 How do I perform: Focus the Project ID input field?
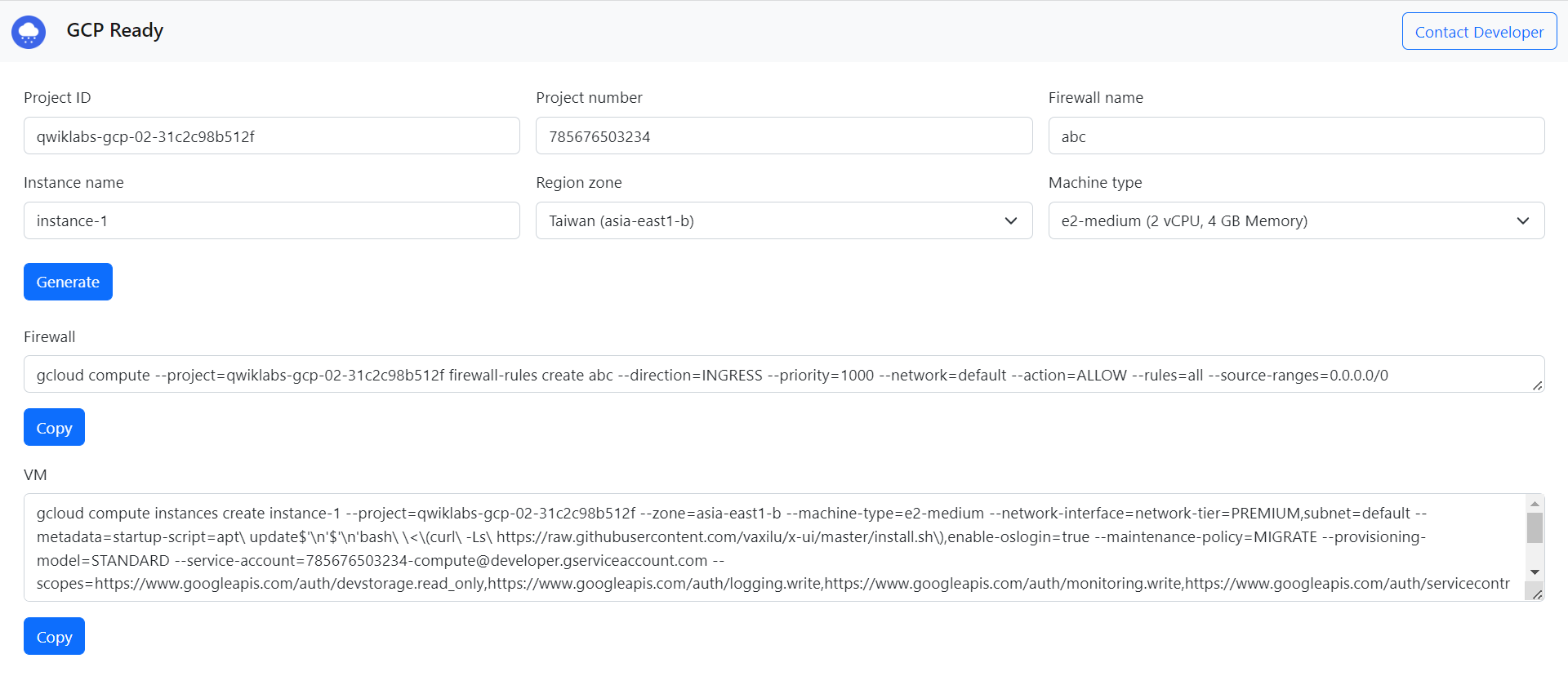click(272, 136)
